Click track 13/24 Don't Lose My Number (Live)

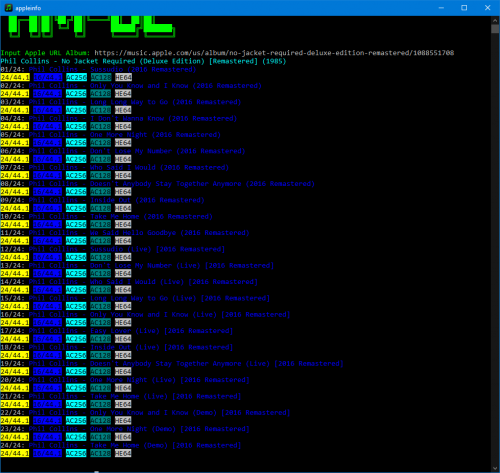click(137, 265)
